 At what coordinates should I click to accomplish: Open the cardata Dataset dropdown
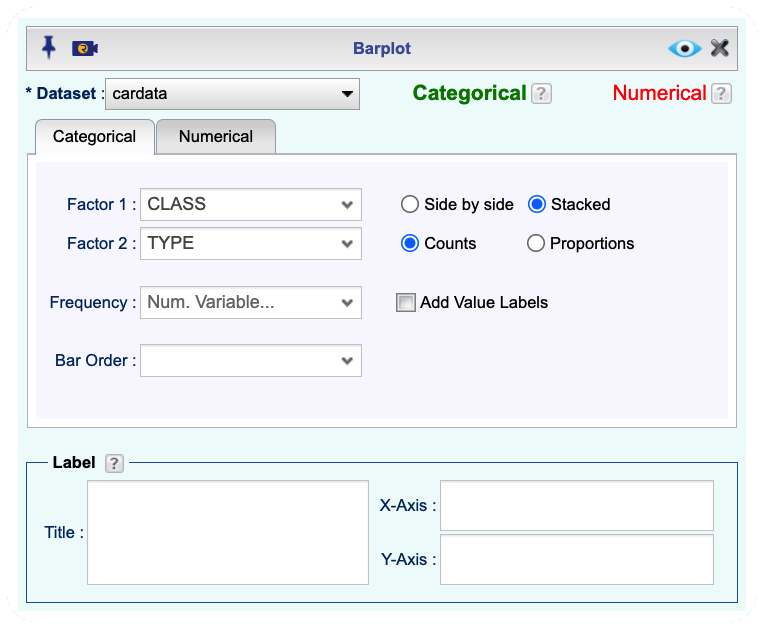pos(232,94)
